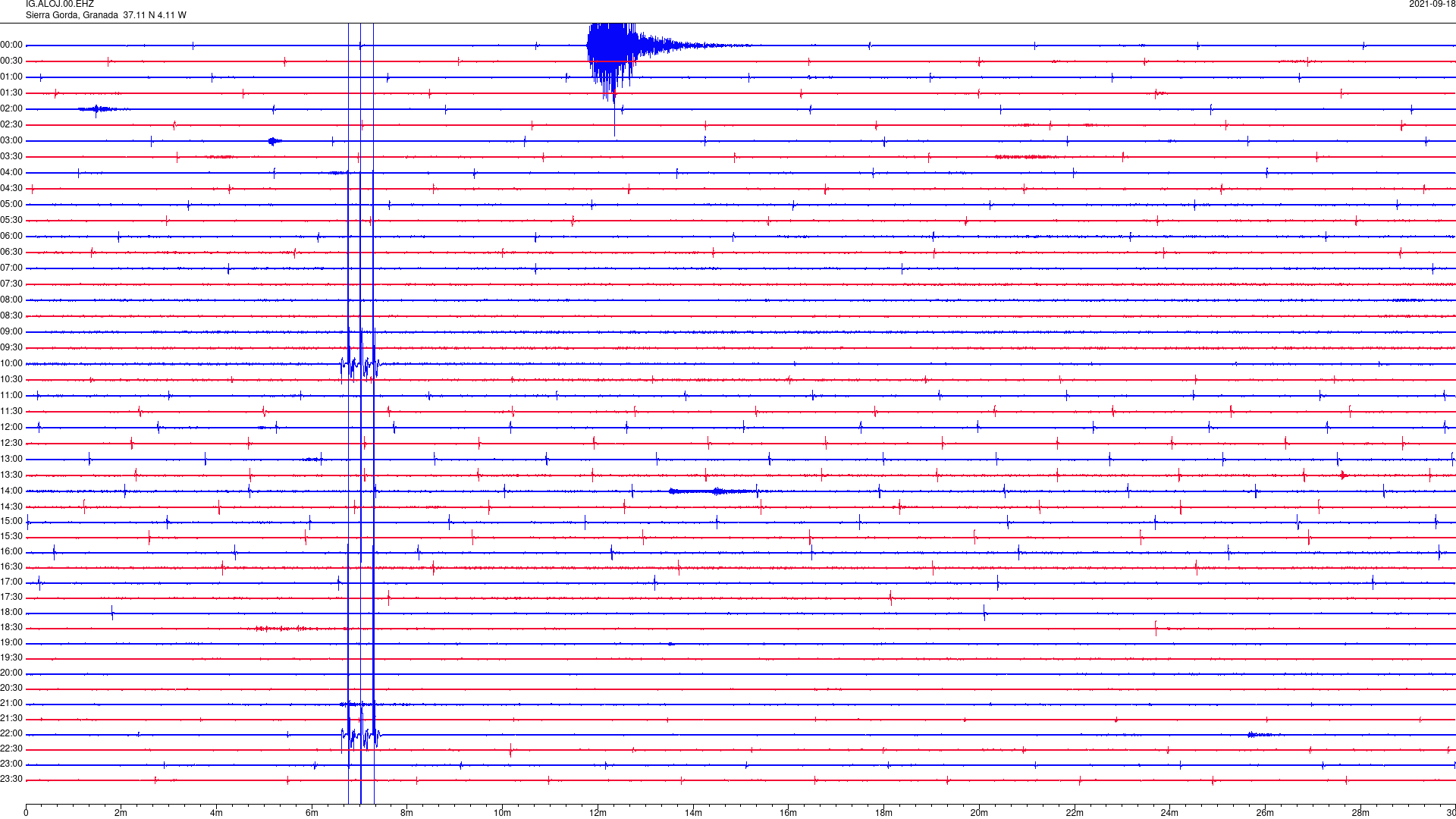Select the 13:30 time row label
The width and height of the screenshot is (1456, 819).
tap(11, 475)
